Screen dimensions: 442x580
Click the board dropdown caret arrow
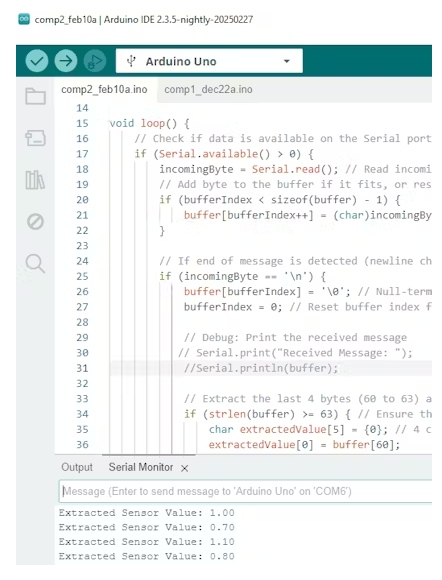click(287, 61)
